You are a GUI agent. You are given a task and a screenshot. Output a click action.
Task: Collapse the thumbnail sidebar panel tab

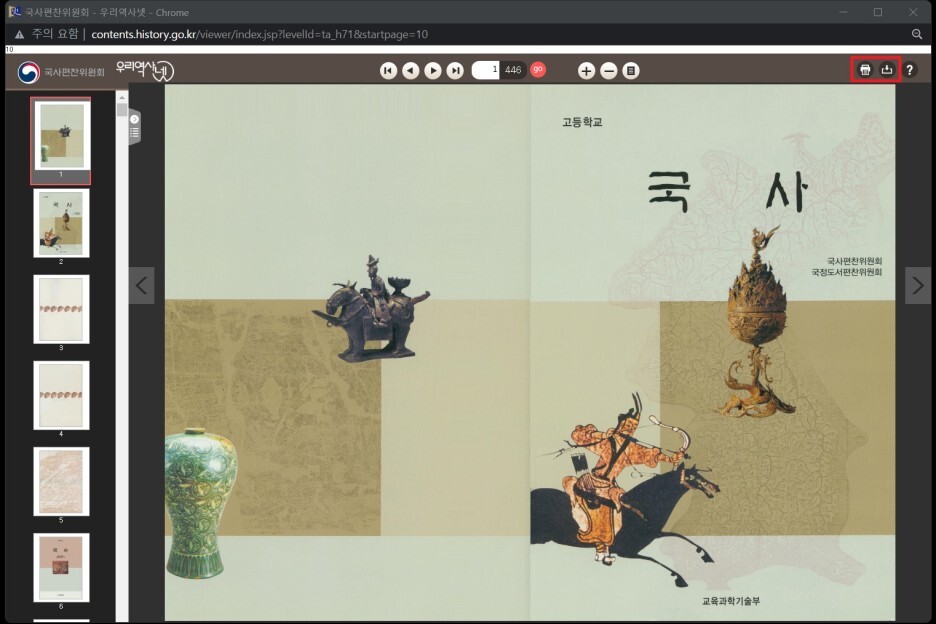(x=134, y=127)
